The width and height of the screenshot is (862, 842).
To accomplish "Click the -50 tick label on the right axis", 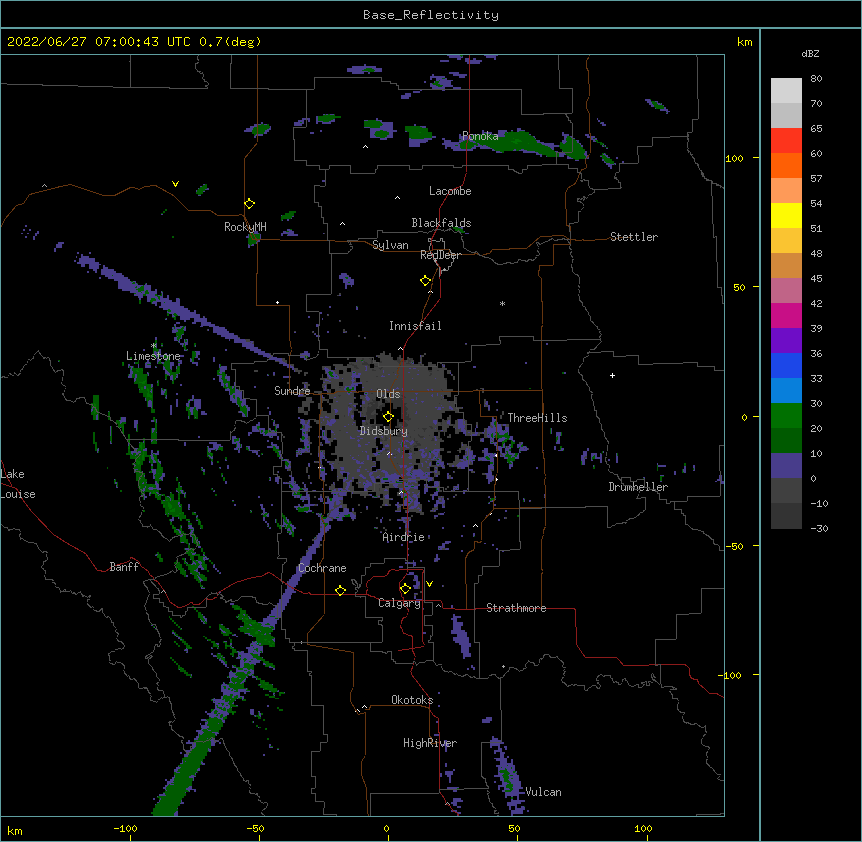I will pyautogui.click(x=734, y=546).
